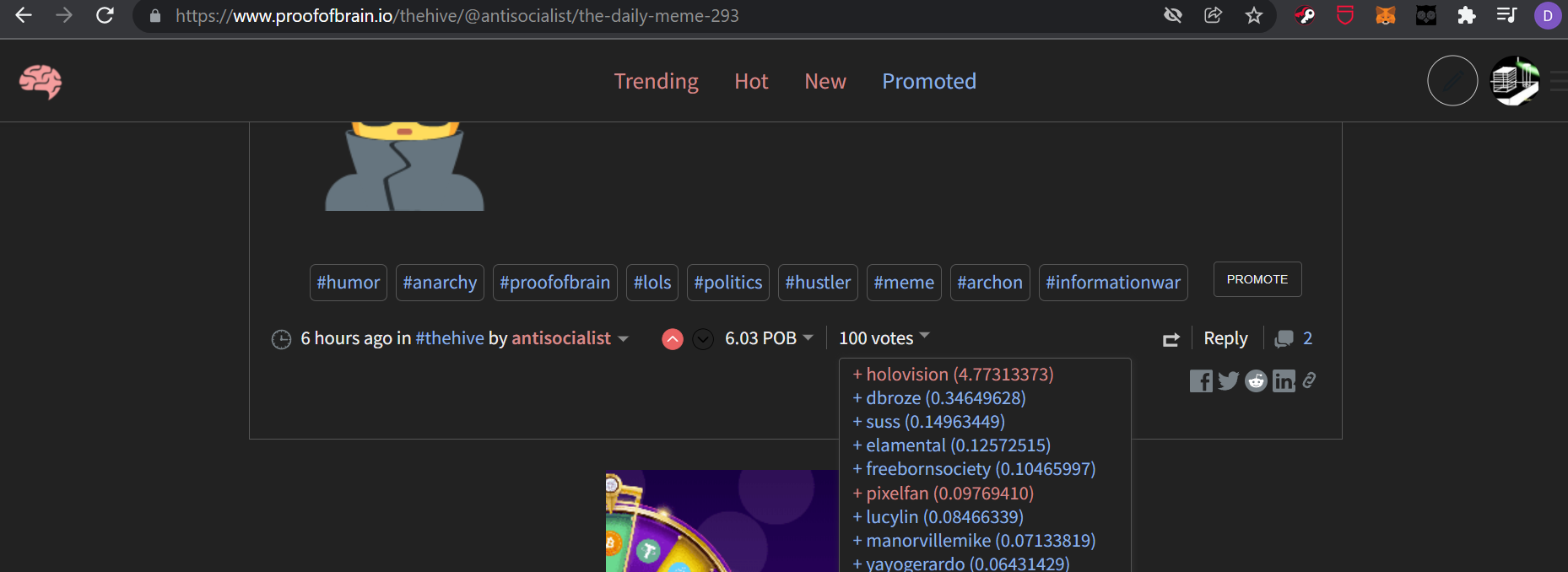
Task: Expand the 6.03 POB payout dropdown
Action: [x=769, y=338]
